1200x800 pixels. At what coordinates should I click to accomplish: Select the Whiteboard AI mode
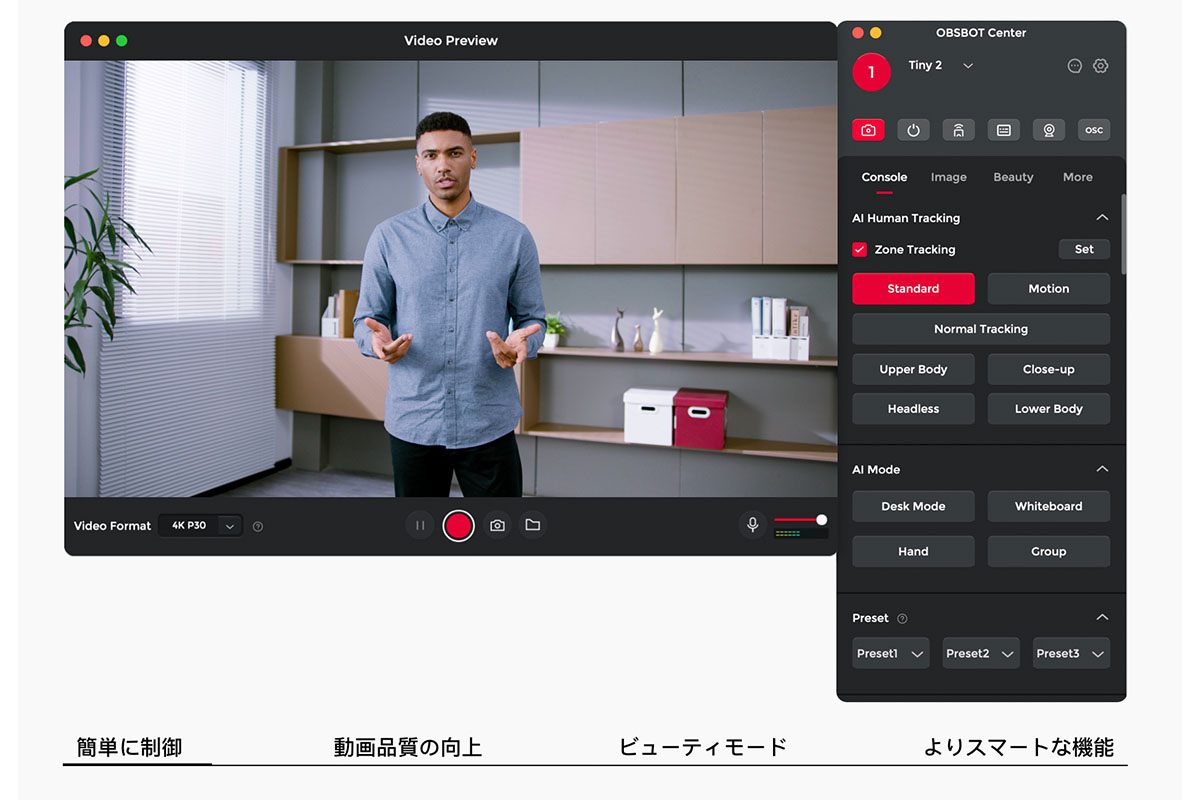(x=1048, y=506)
